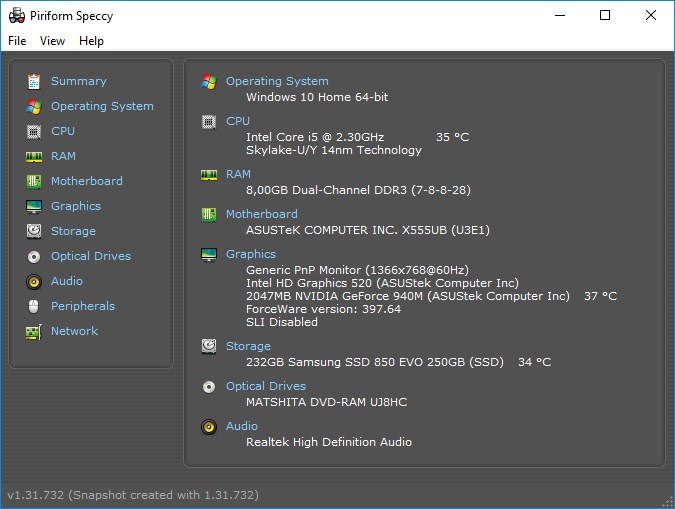Click the Audio speaker icon in sidebar
Image resolution: width=675 pixels, height=509 pixels.
[x=34, y=282]
